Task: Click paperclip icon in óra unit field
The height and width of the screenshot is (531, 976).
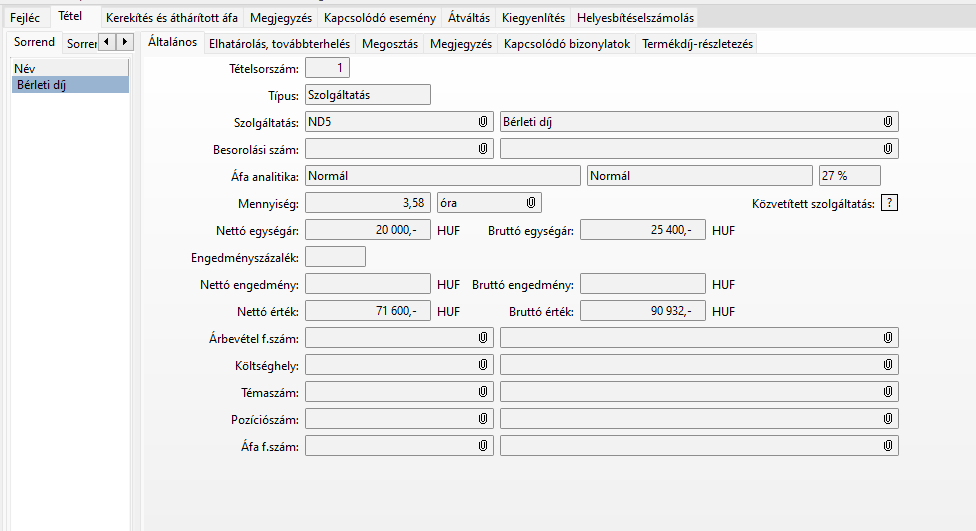Action: 531,203
